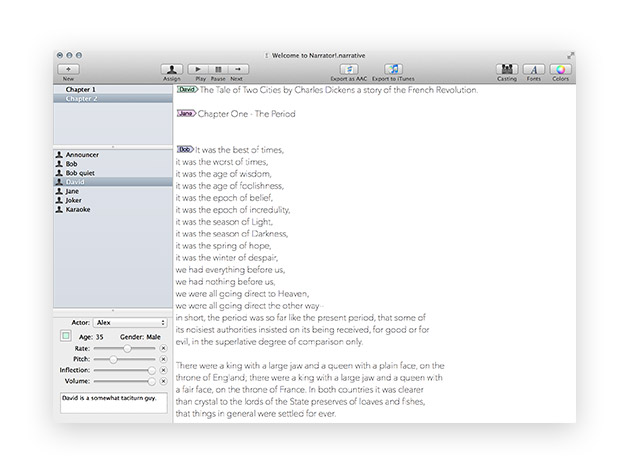Screen dimensions: 630x473
Task: Export the narrative as AAC
Action: click(349, 70)
